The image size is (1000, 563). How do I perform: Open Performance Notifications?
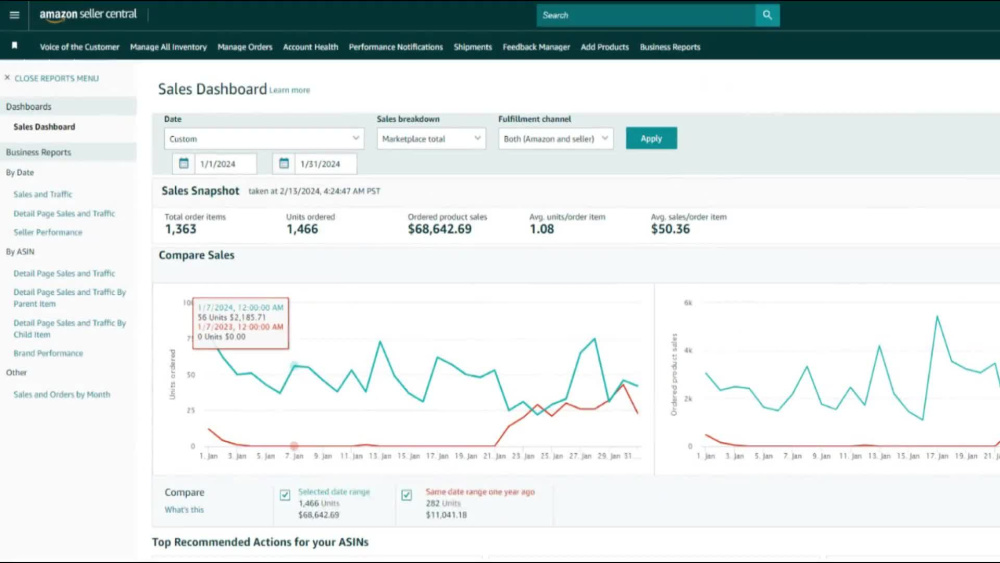point(395,47)
